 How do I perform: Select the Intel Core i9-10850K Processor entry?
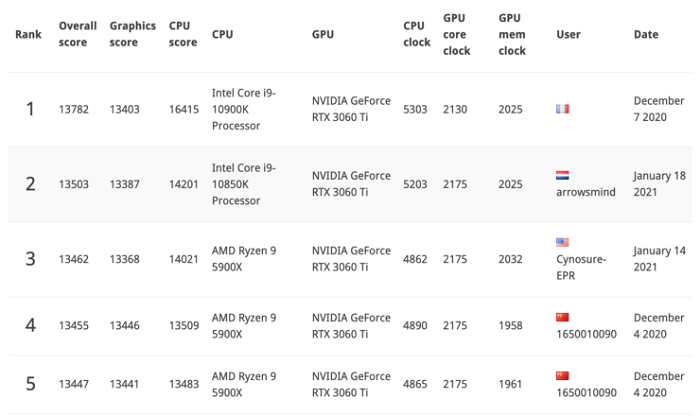[244, 184]
